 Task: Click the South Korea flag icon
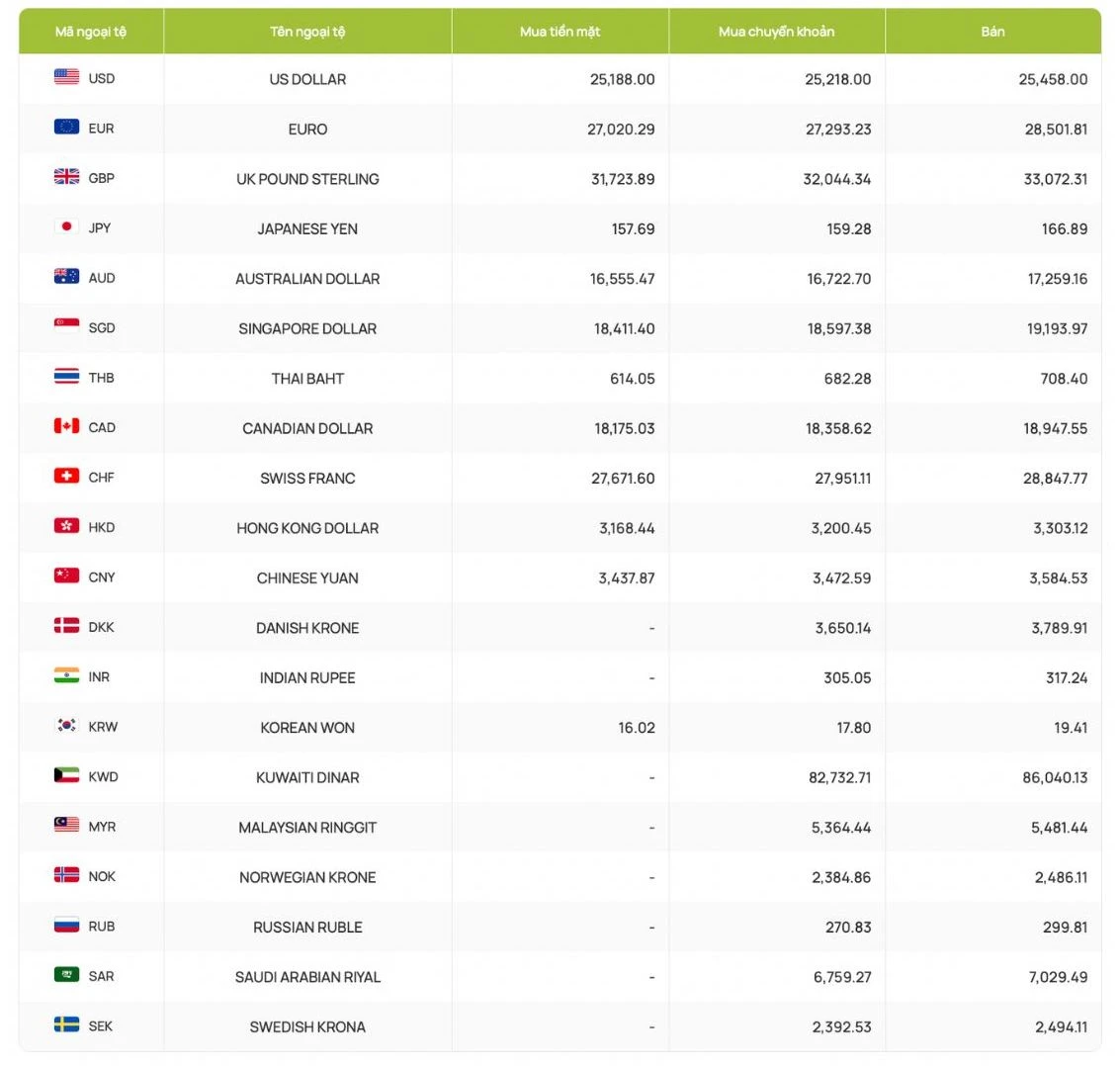coord(66,726)
